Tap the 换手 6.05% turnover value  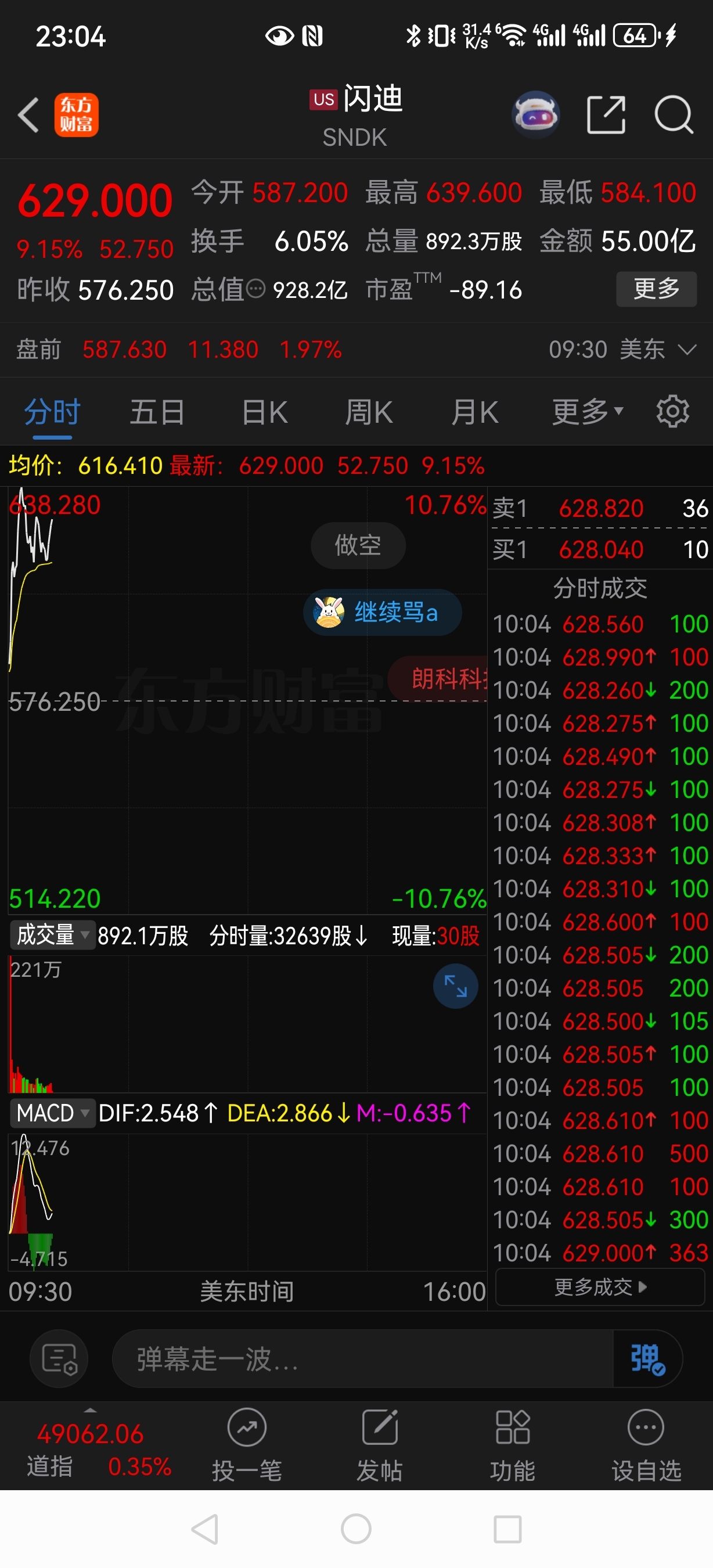(x=269, y=241)
